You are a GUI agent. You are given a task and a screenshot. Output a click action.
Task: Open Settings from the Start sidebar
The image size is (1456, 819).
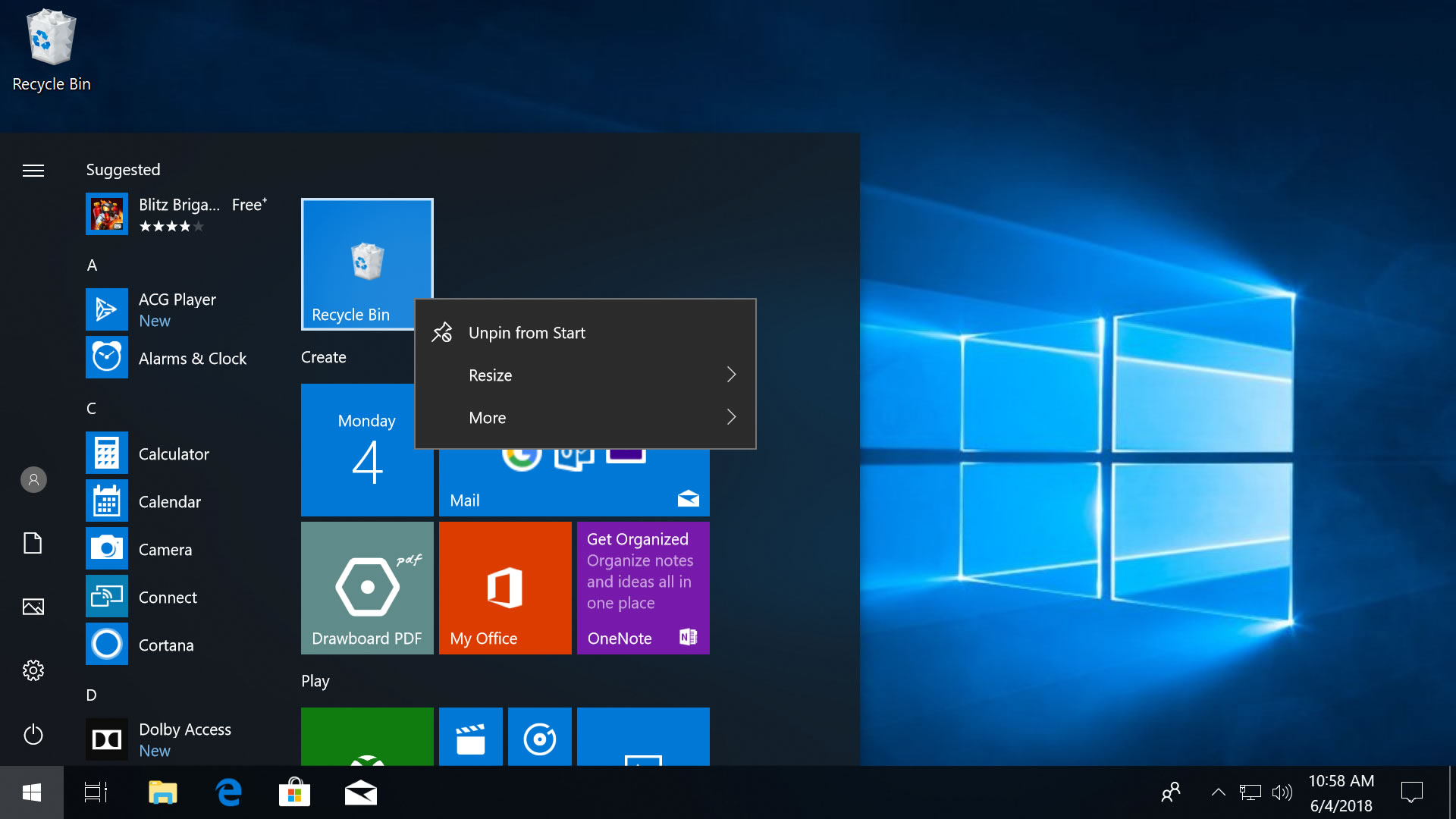point(33,670)
